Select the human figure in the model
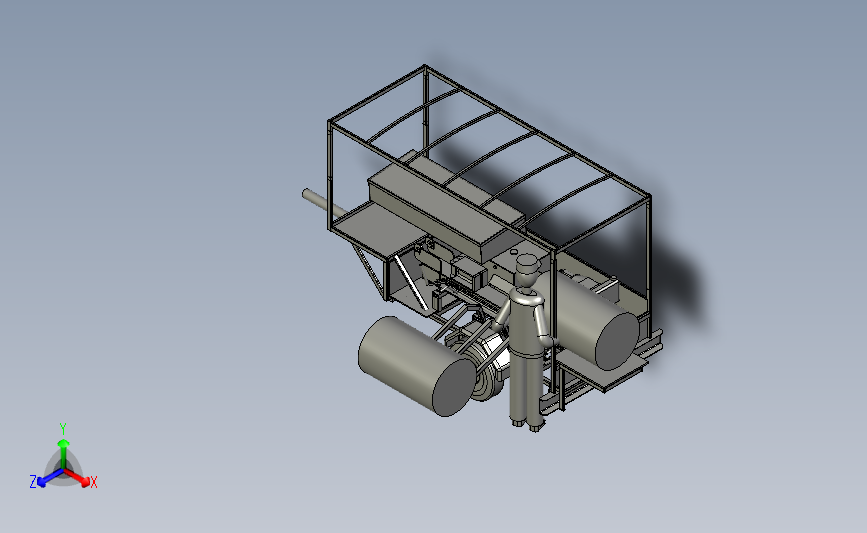Screen dimensions: 867x533 tap(526, 343)
